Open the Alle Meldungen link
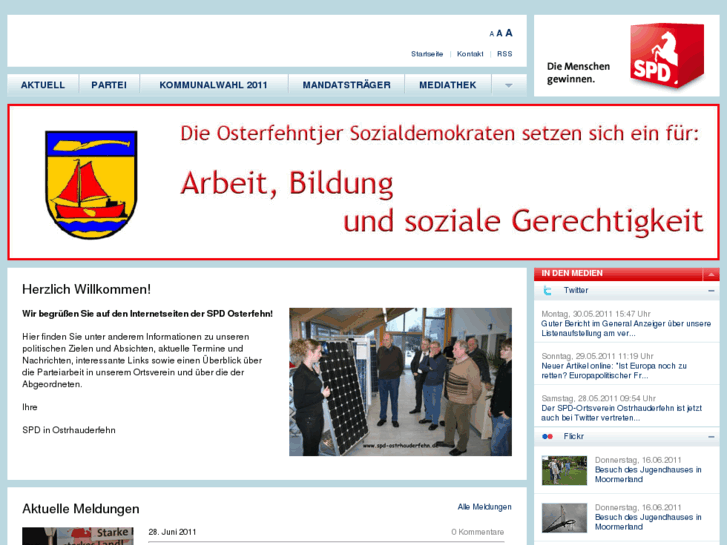The image size is (727, 545). point(485,507)
